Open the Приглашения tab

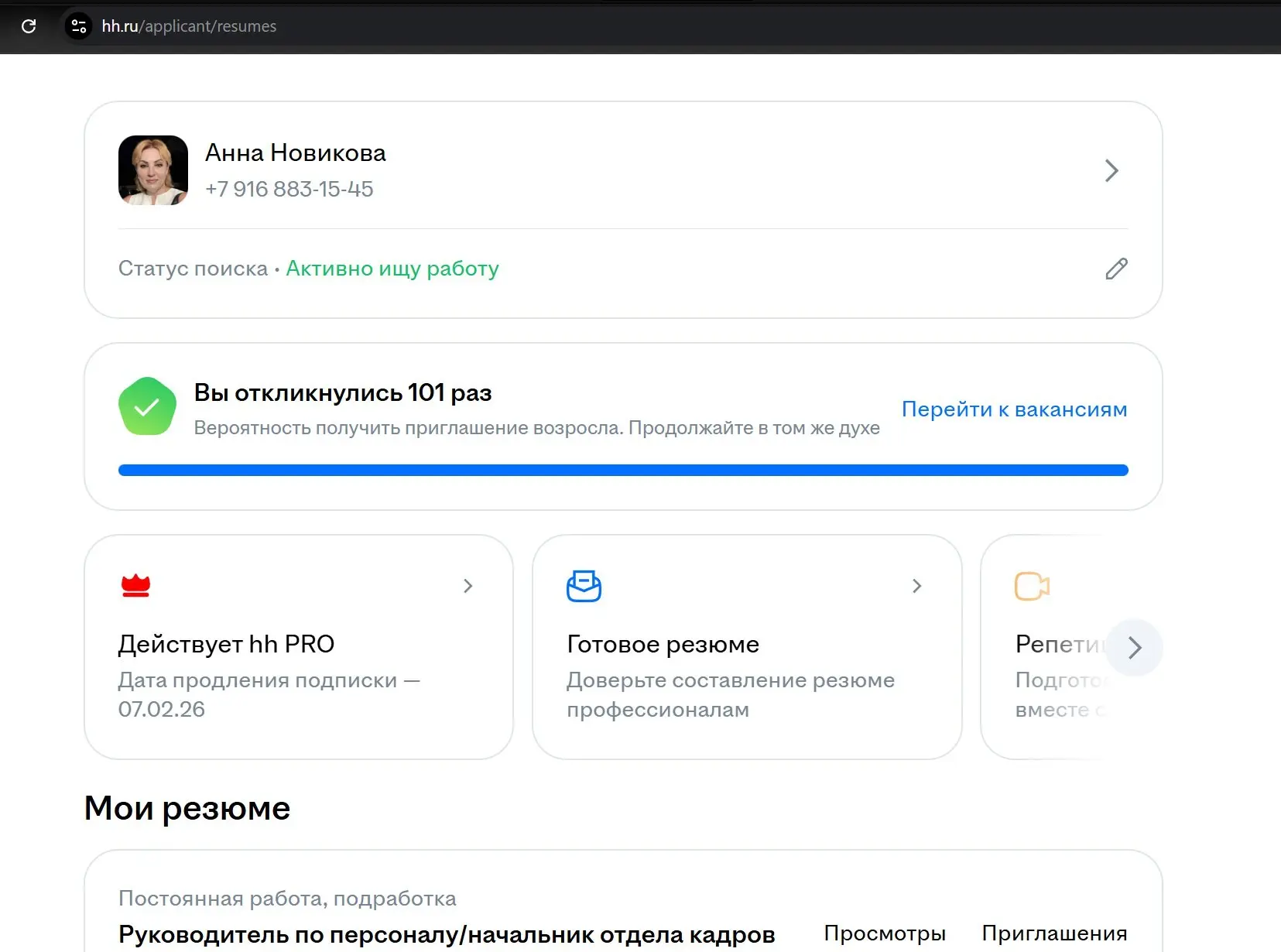(x=1055, y=933)
